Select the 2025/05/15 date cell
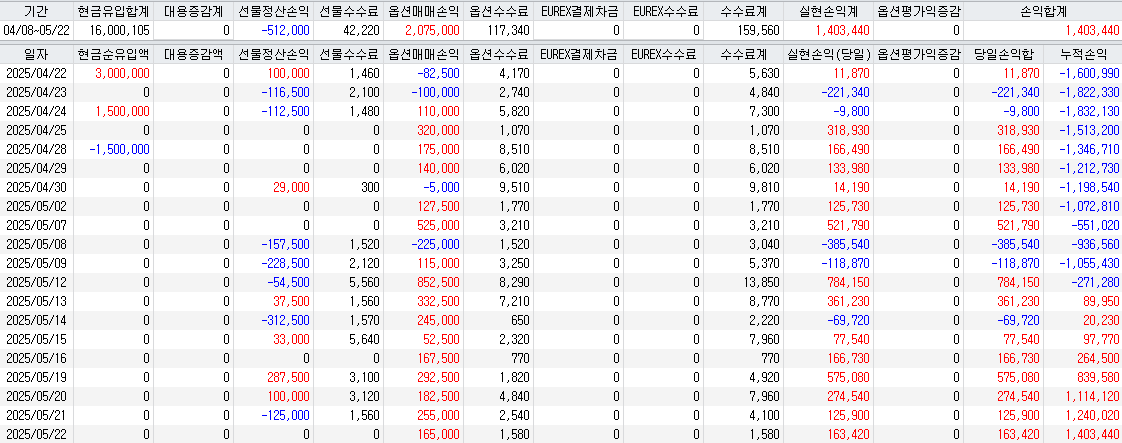The height and width of the screenshot is (443, 1122). (36, 339)
